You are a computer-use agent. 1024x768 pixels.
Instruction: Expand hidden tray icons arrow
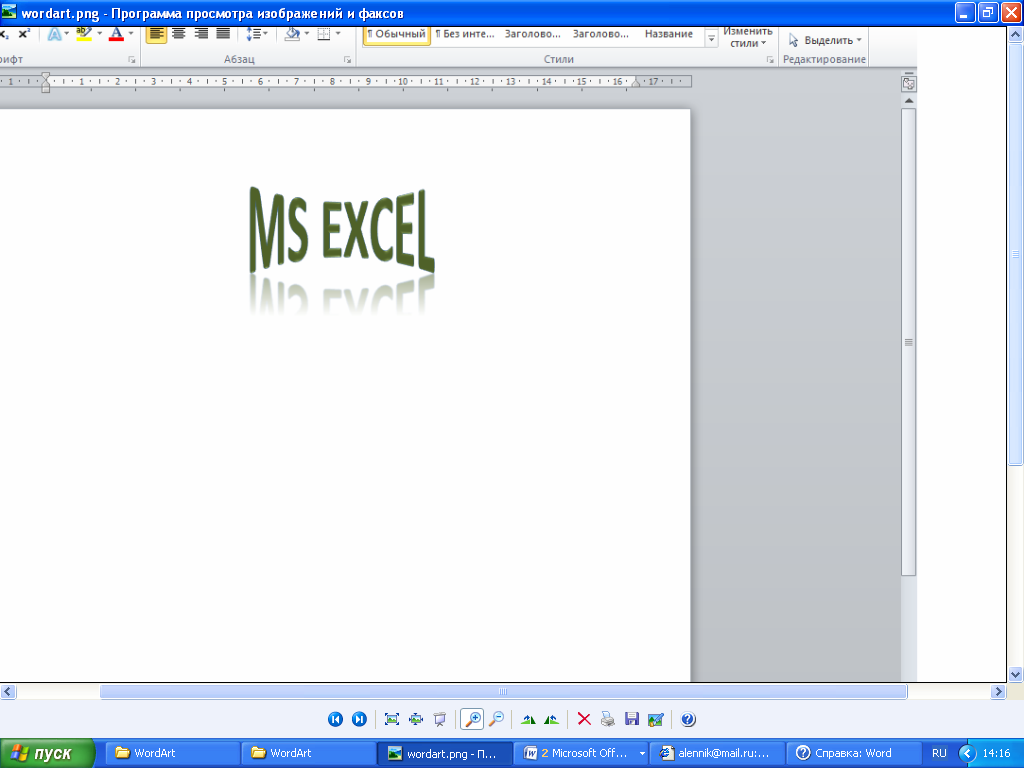(967, 754)
